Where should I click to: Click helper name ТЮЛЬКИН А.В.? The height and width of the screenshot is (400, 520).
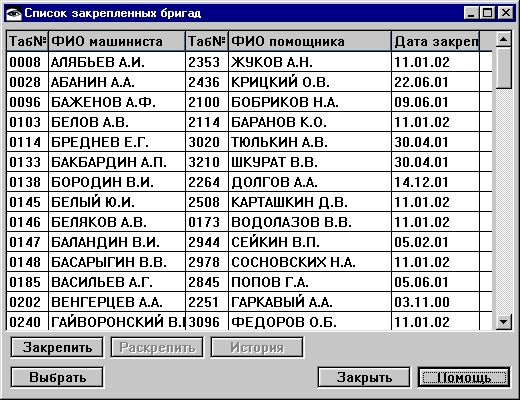pos(279,142)
